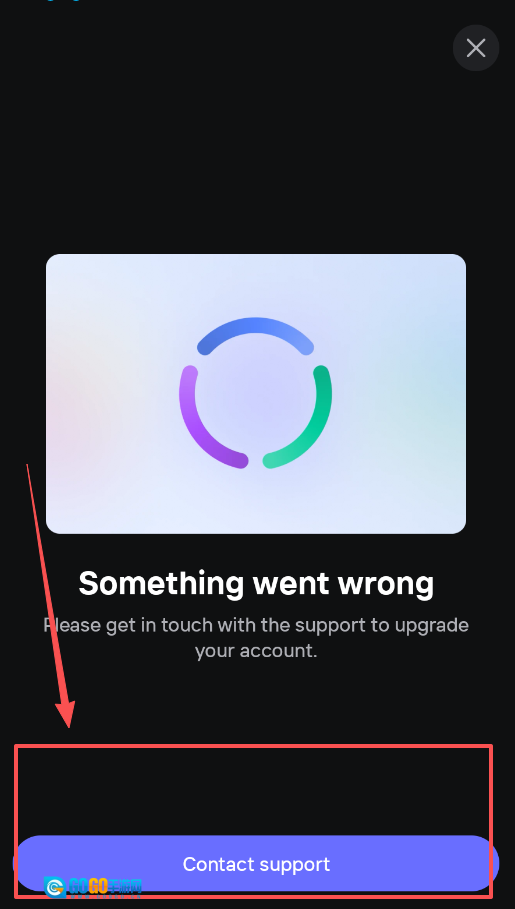This screenshot has width=515, height=909.
Task: Close the error dialog with the X icon
Action: point(476,48)
